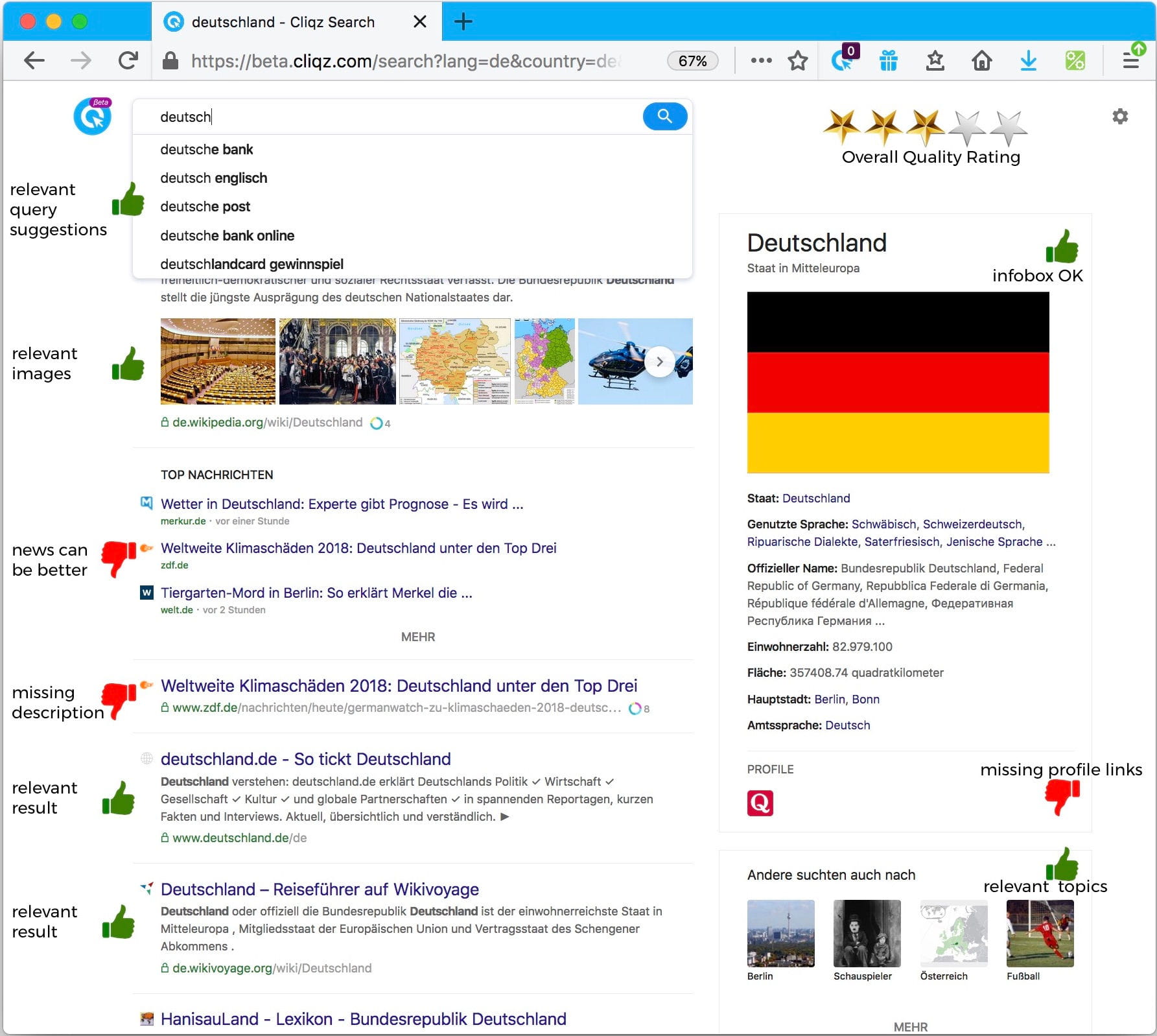Open the orange Germany map thumbnail
Image resolution: width=1157 pixels, height=1036 pixels.
pyautogui.click(x=454, y=361)
